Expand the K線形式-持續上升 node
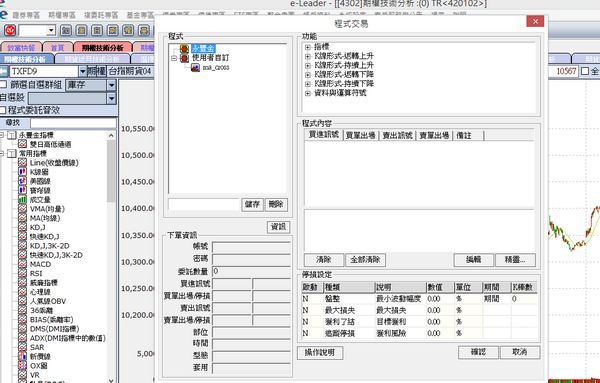600x383 pixels. (x=308, y=65)
